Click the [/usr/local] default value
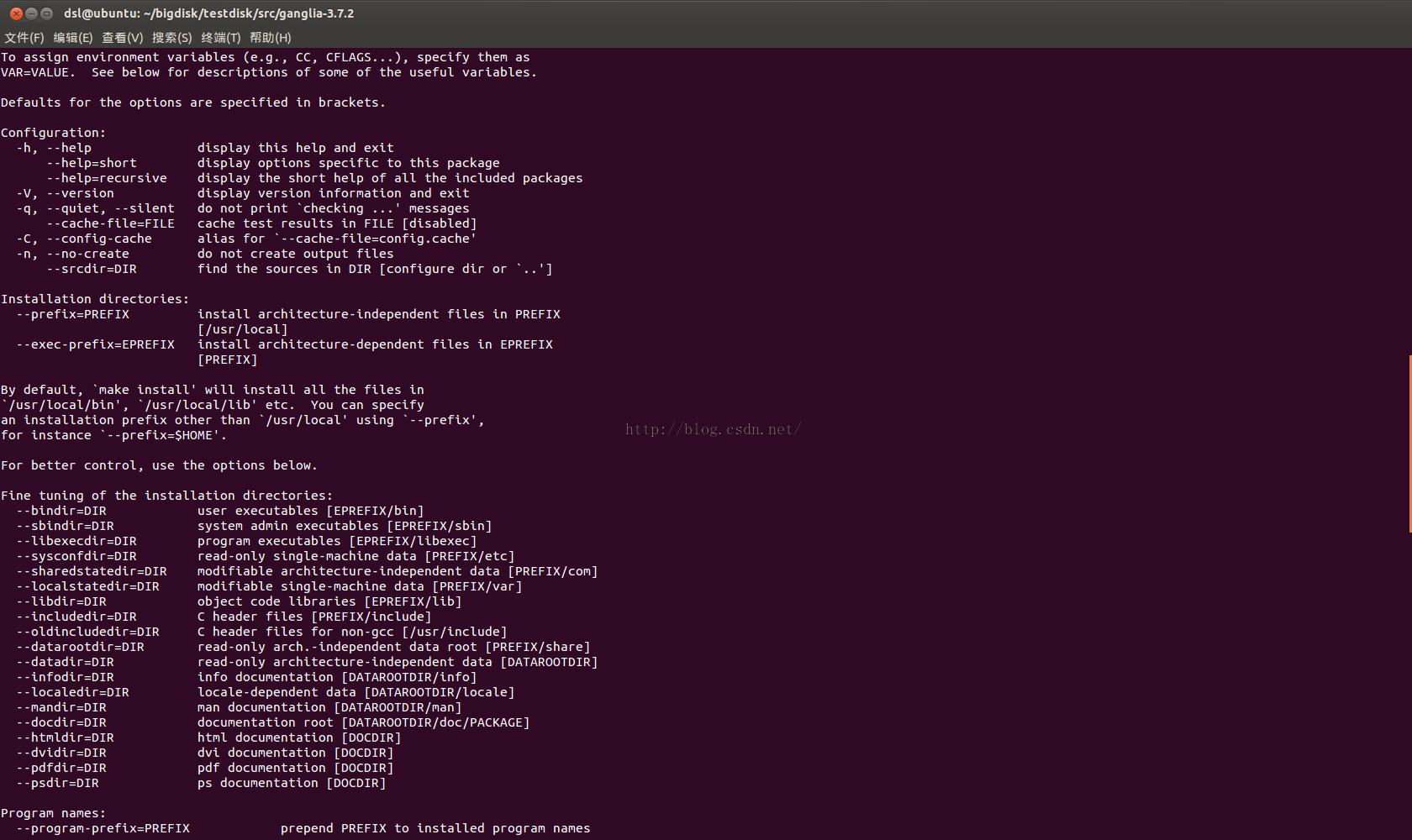Image resolution: width=1412 pixels, height=840 pixels. [x=243, y=329]
